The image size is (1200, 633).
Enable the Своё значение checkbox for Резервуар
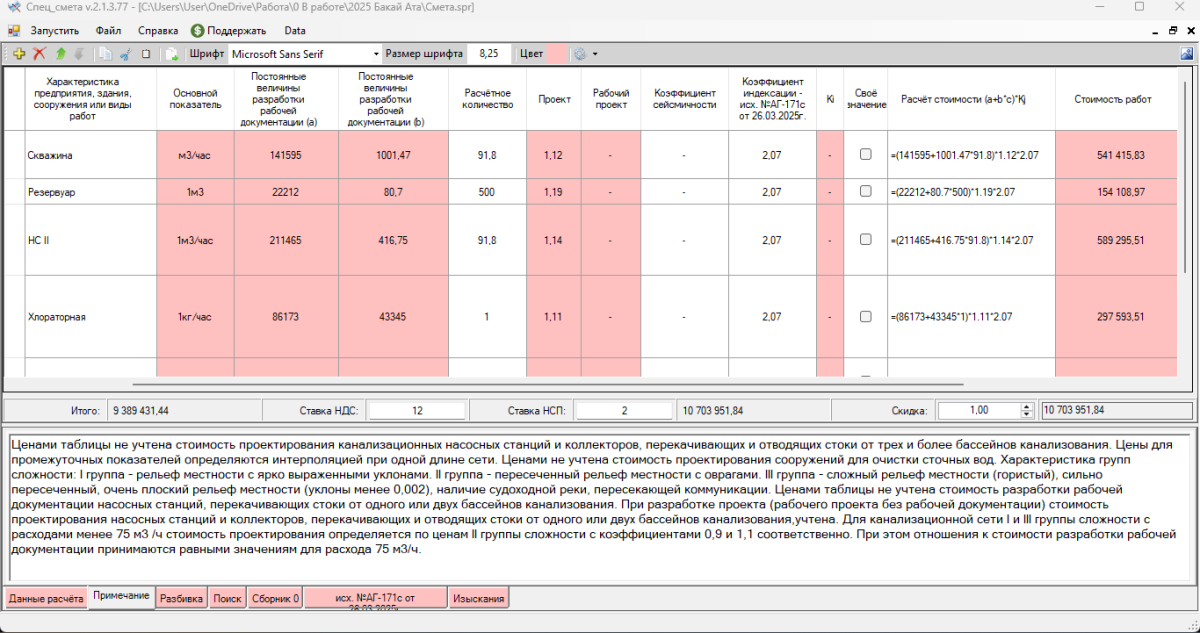coord(865,192)
